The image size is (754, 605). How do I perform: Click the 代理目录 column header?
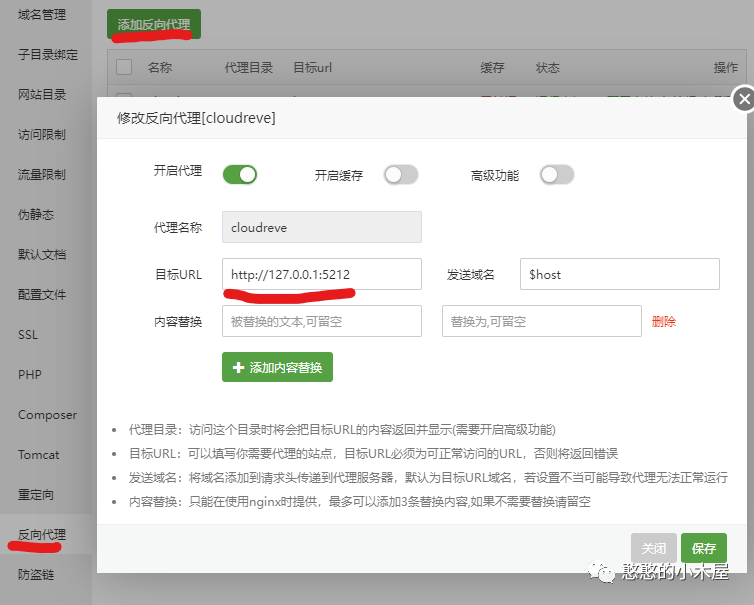249,67
